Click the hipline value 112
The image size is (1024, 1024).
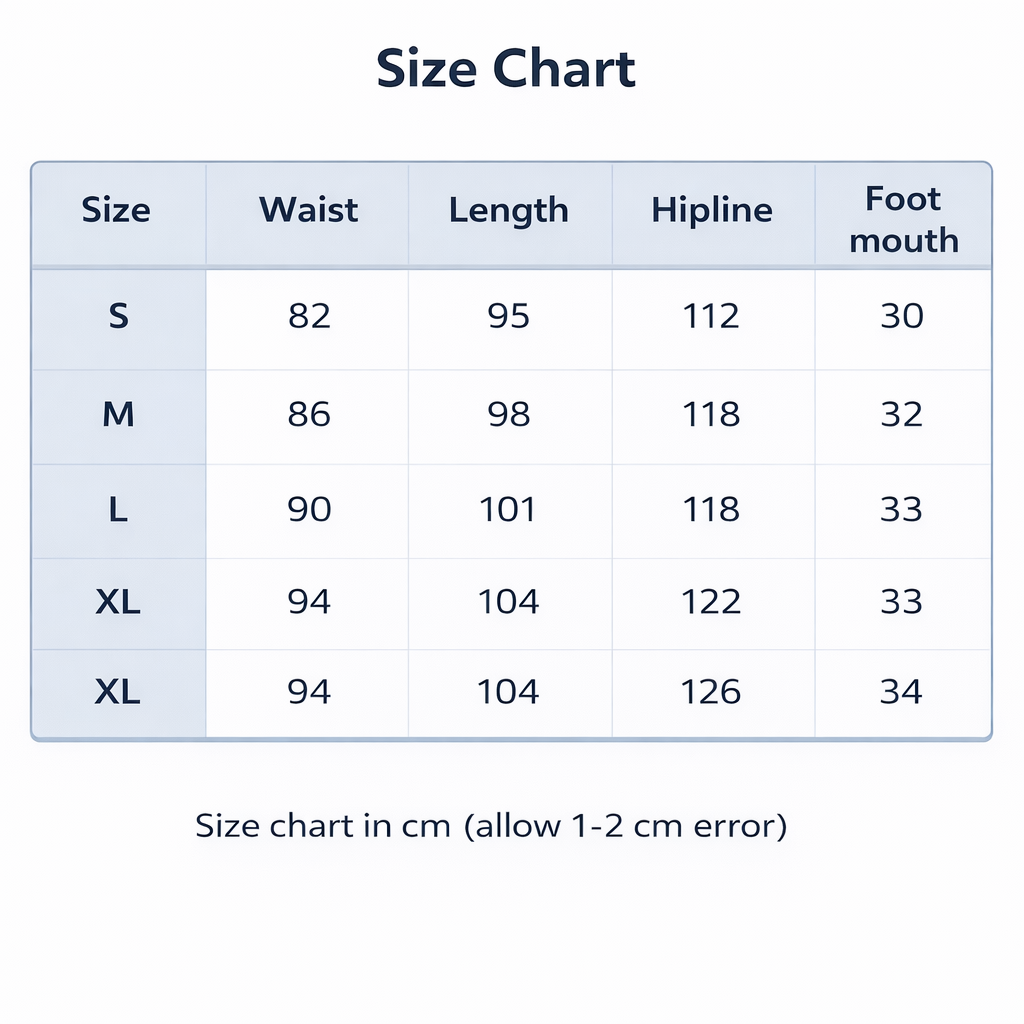[x=711, y=316]
